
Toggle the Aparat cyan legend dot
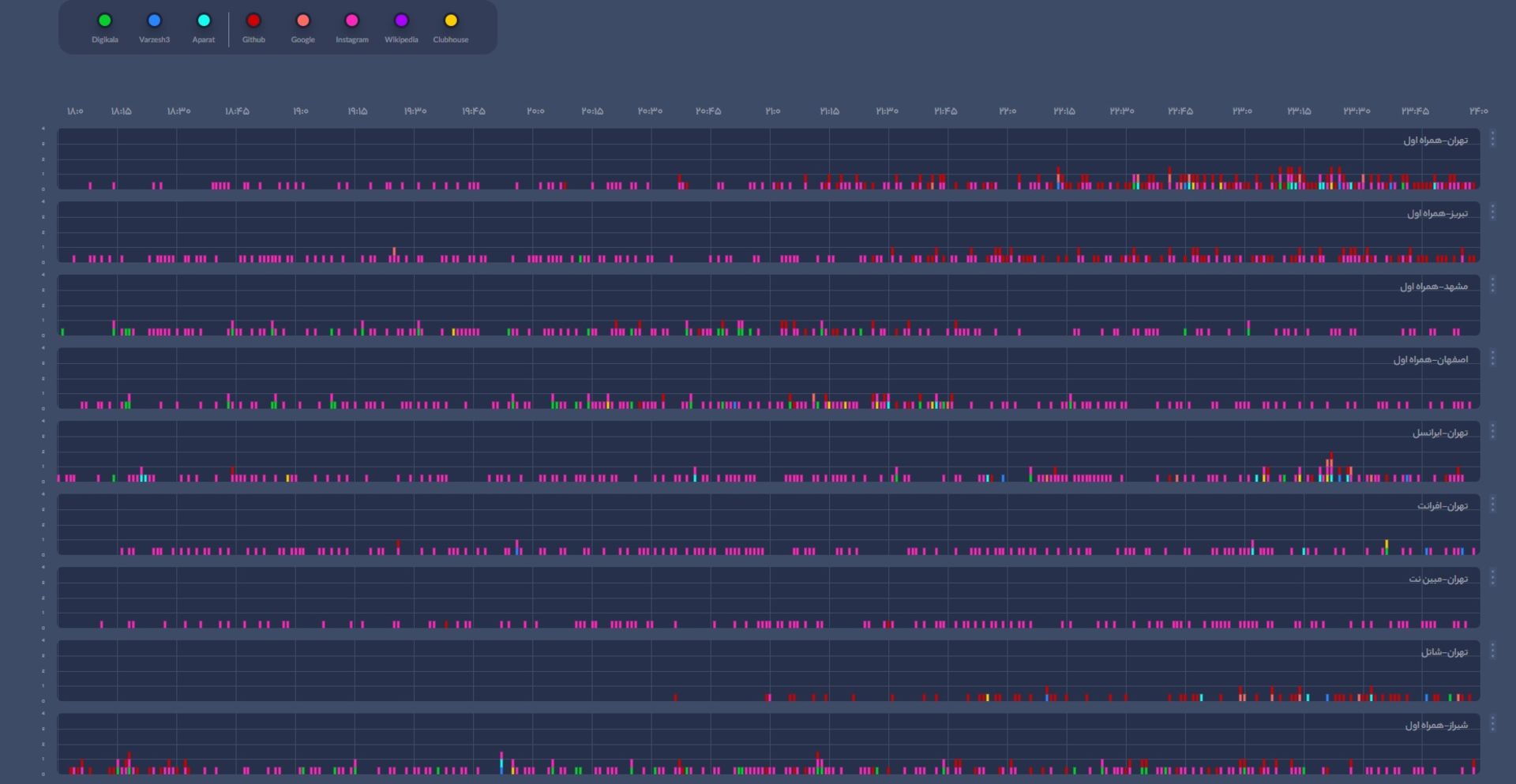204,21
